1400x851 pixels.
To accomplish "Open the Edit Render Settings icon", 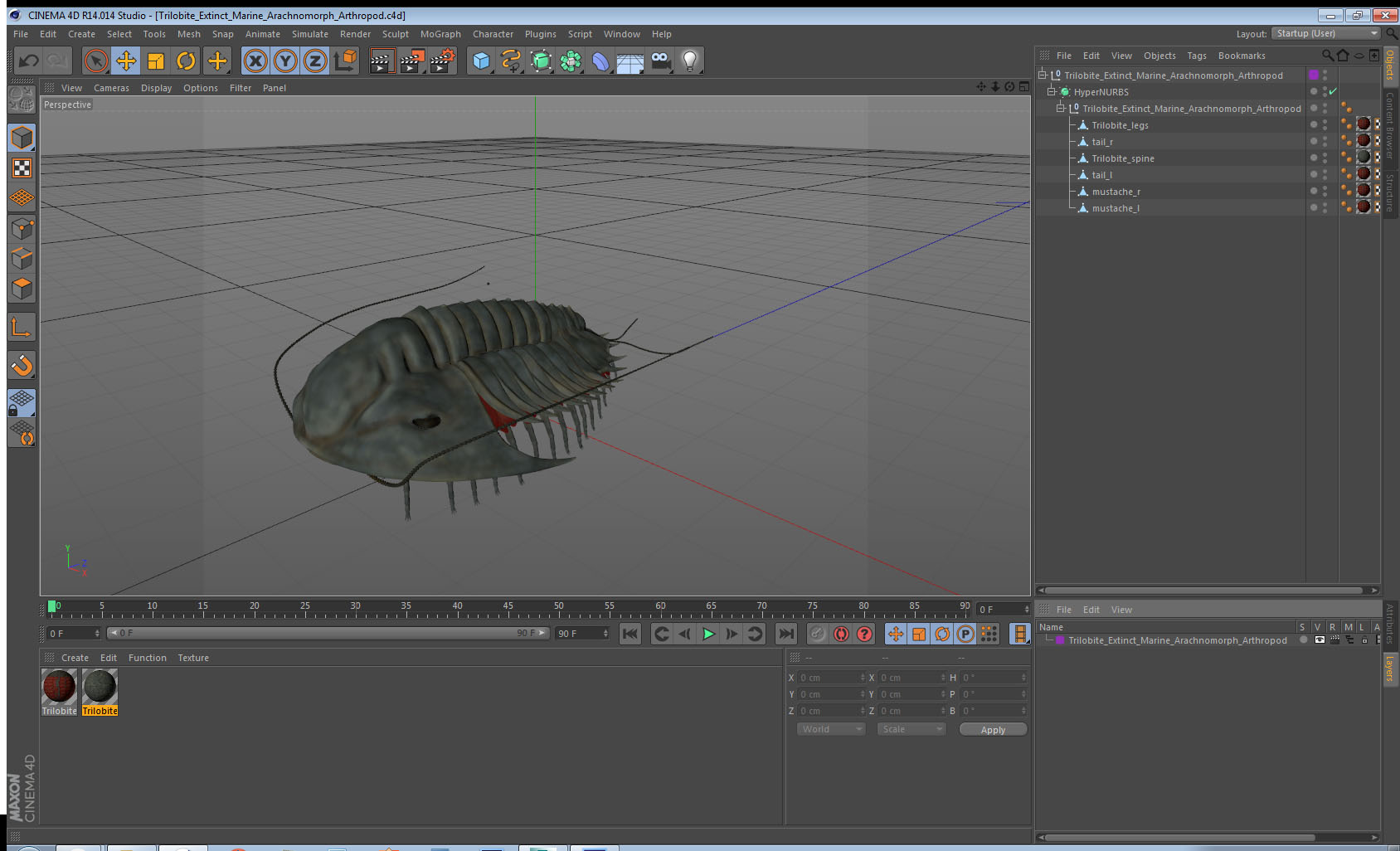I will (x=443, y=61).
